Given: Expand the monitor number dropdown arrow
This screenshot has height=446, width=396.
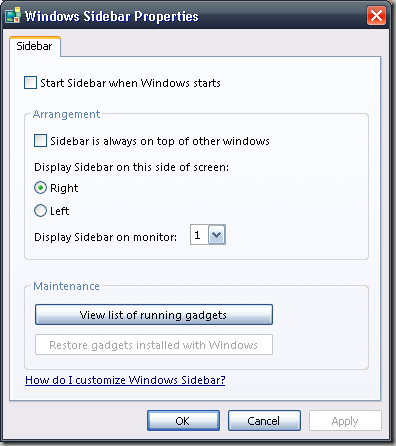Looking at the screenshot, I should [217, 235].
